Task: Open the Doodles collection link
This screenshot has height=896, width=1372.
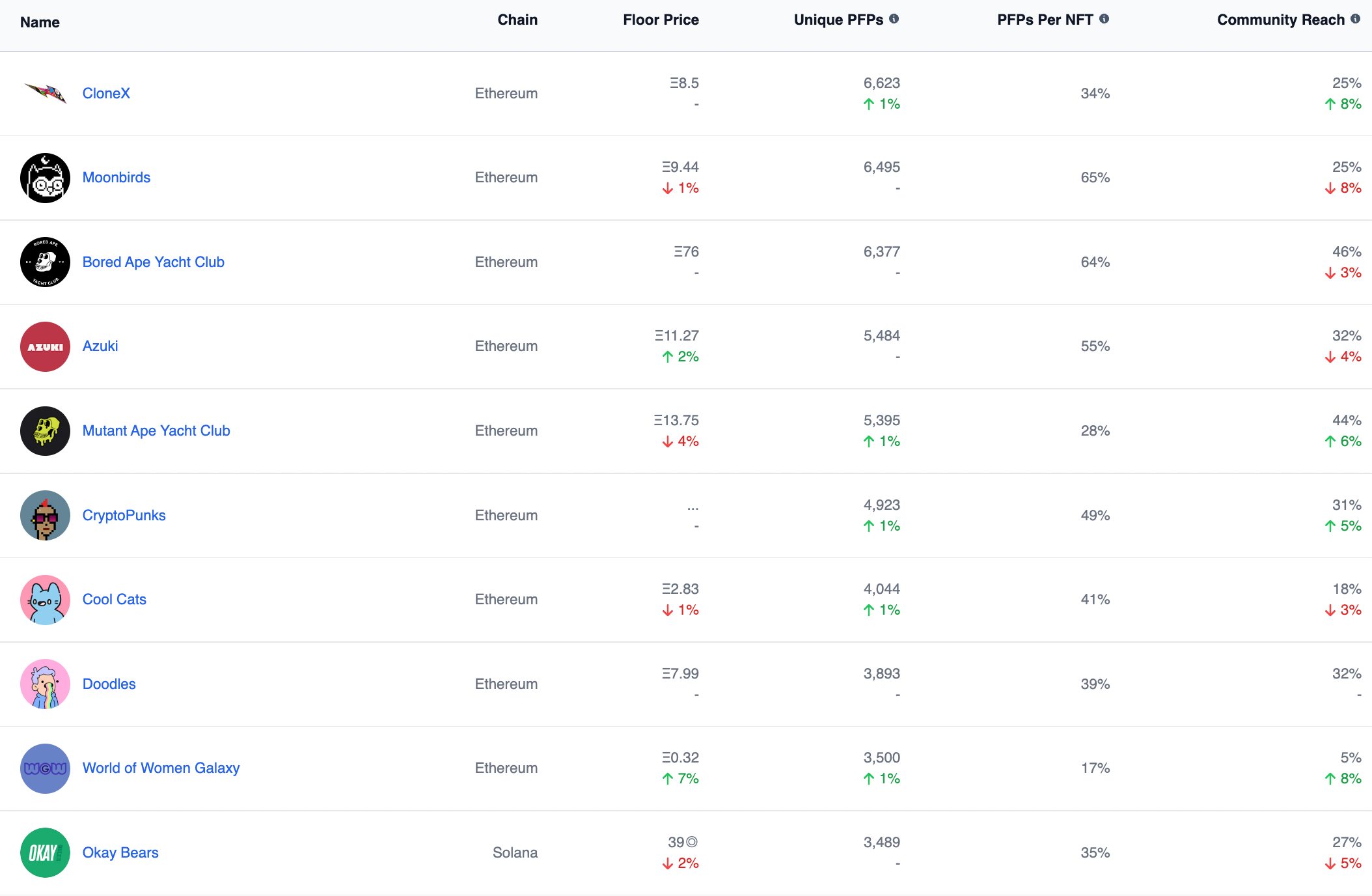Action: (109, 684)
